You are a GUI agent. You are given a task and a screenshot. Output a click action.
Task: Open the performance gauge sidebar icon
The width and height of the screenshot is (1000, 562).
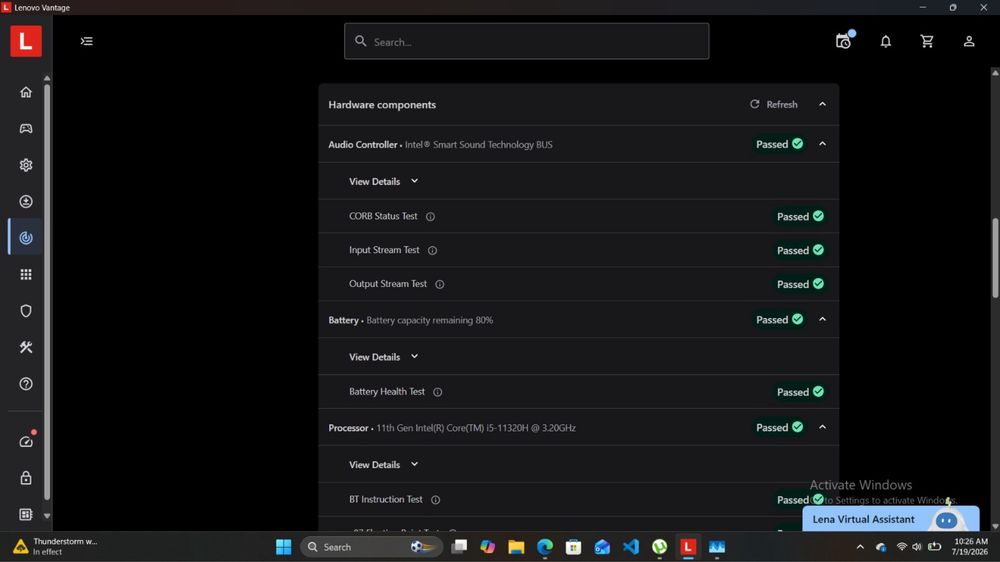pos(26,441)
